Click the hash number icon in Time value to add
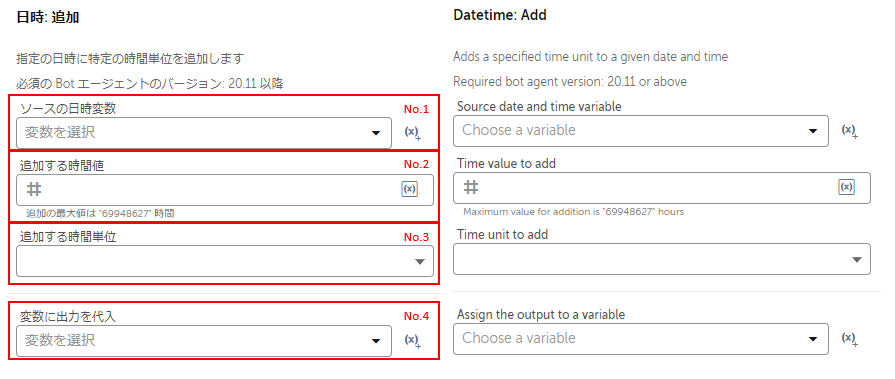 471,187
